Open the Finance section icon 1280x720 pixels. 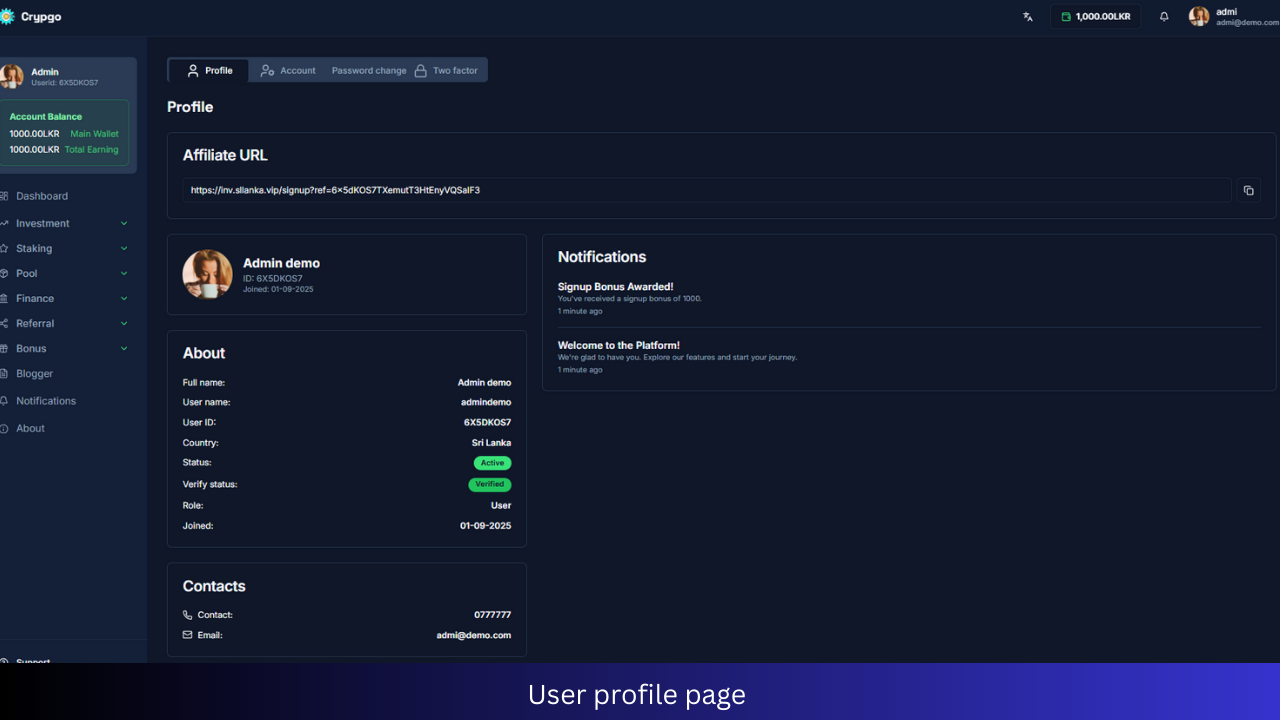pyautogui.click(x=8, y=298)
